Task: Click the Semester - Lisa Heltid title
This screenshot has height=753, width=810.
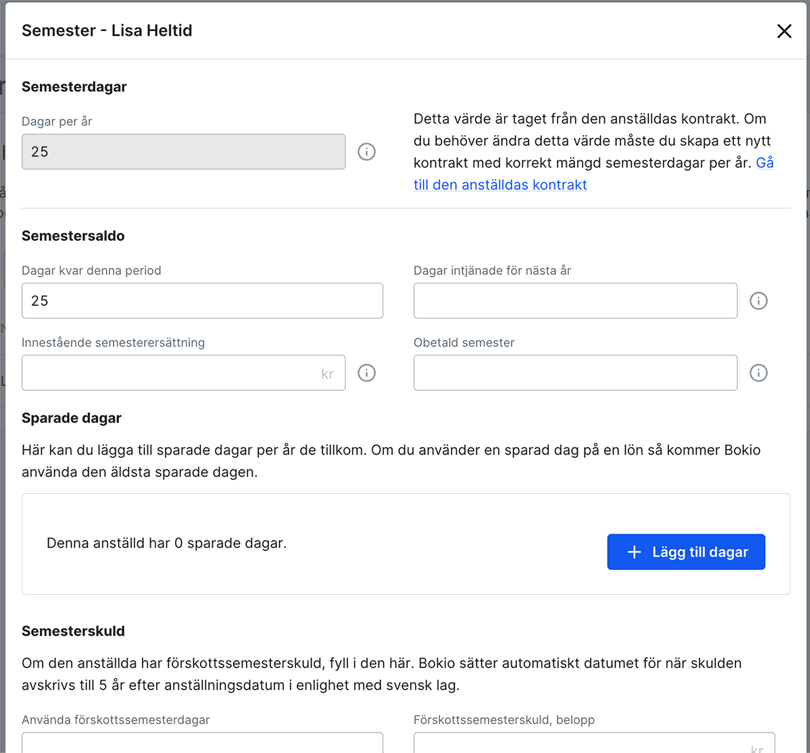Action: [x=107, y=31]
